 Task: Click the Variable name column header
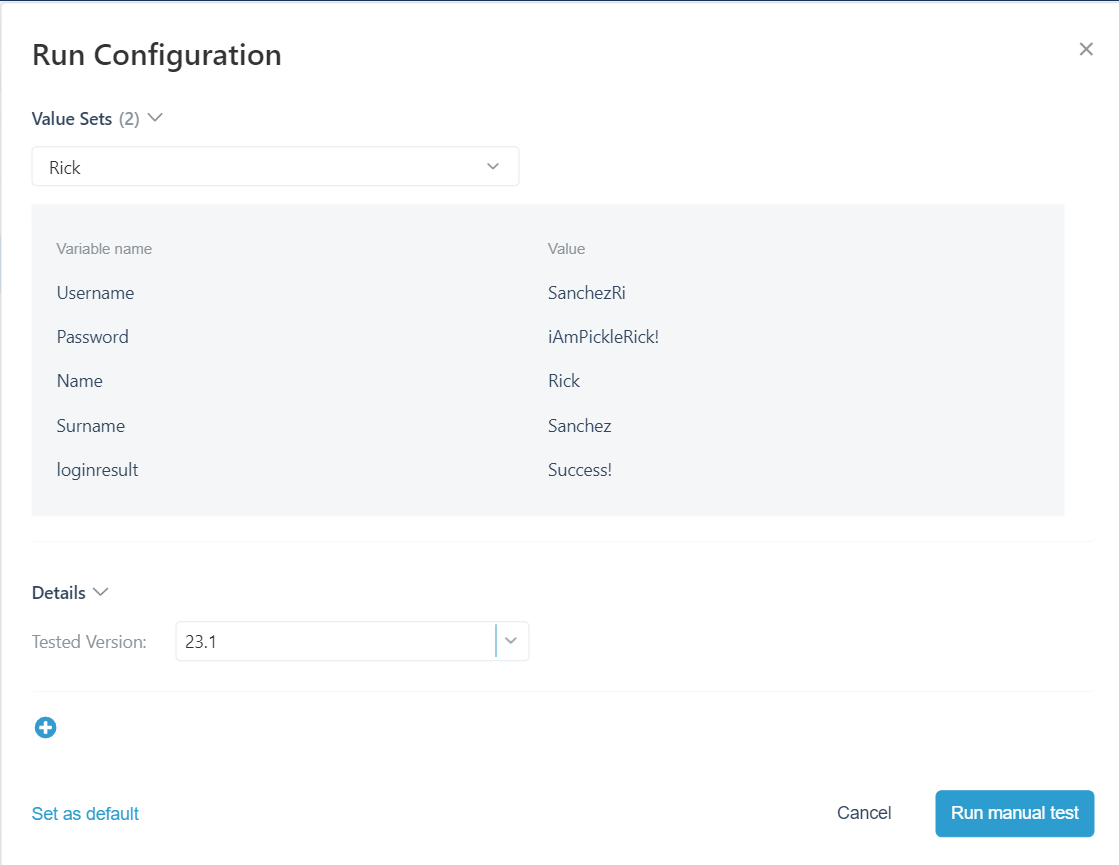click(104, 249)
